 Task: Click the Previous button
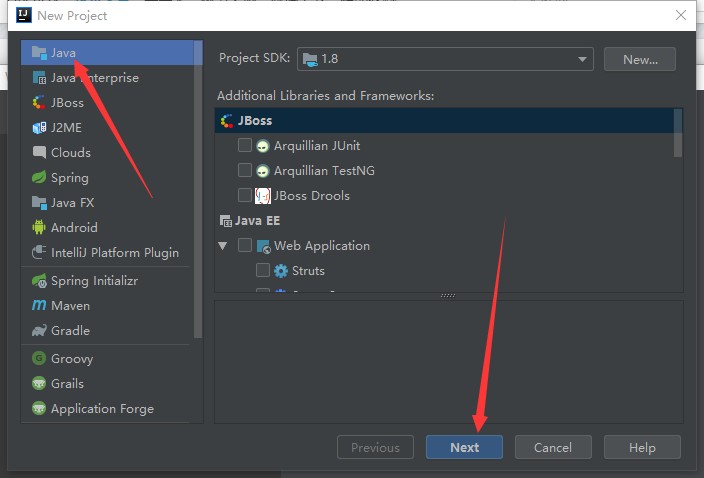point(375,447)
